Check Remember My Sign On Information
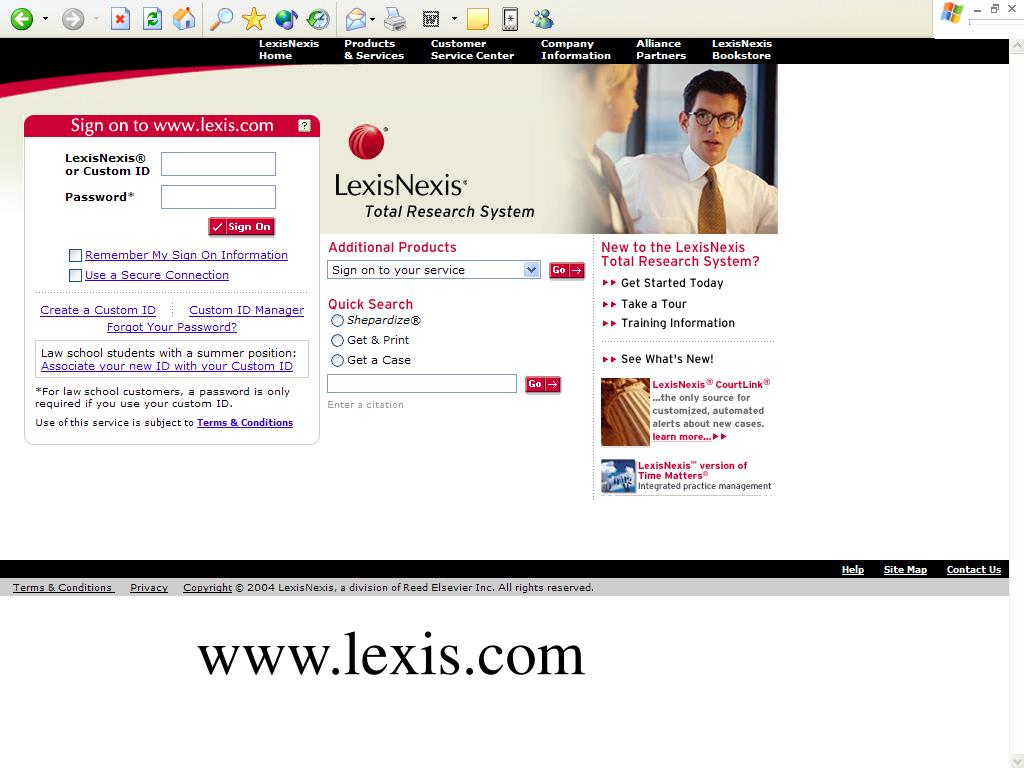1024x768 pixels. click(x=75, y=255)
